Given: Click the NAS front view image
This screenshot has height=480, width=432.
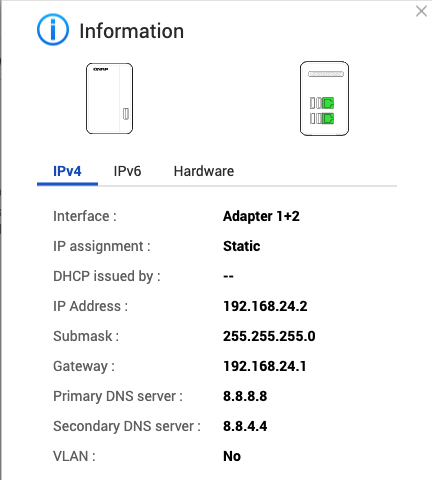Looking at the screenshot, I should (109, 99).
